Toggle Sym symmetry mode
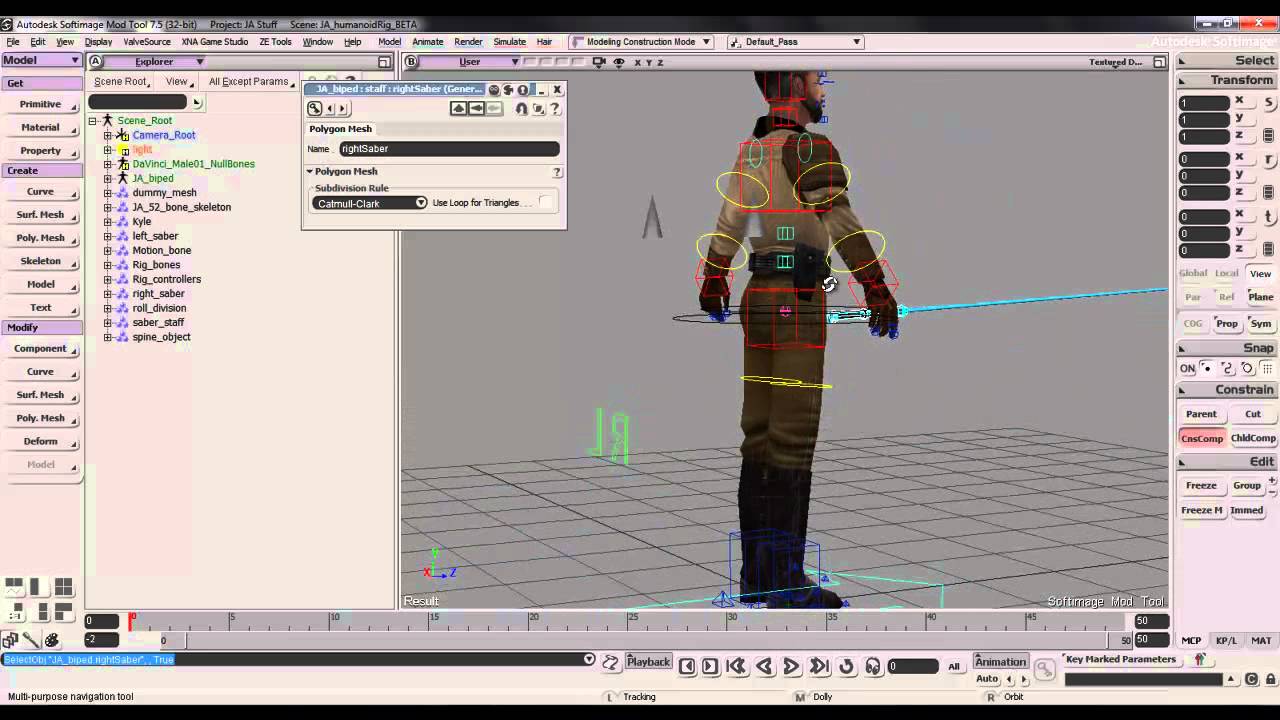This screenshot has height=720, width=1280. (x=1260, y=324)
